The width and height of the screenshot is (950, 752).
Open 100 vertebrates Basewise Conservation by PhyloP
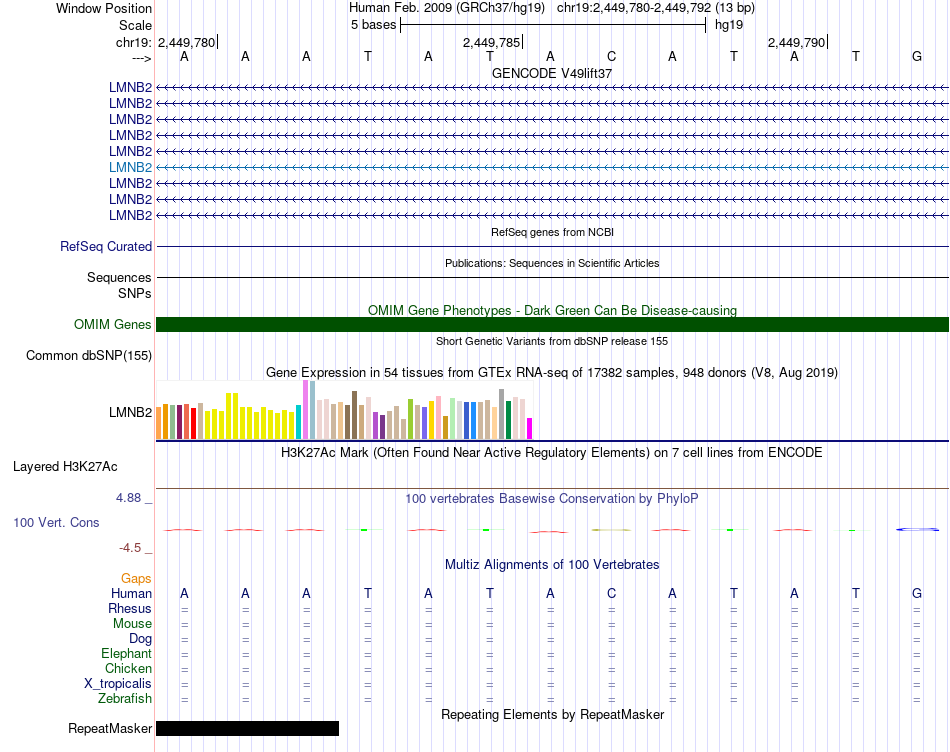[x=552, y=499]
